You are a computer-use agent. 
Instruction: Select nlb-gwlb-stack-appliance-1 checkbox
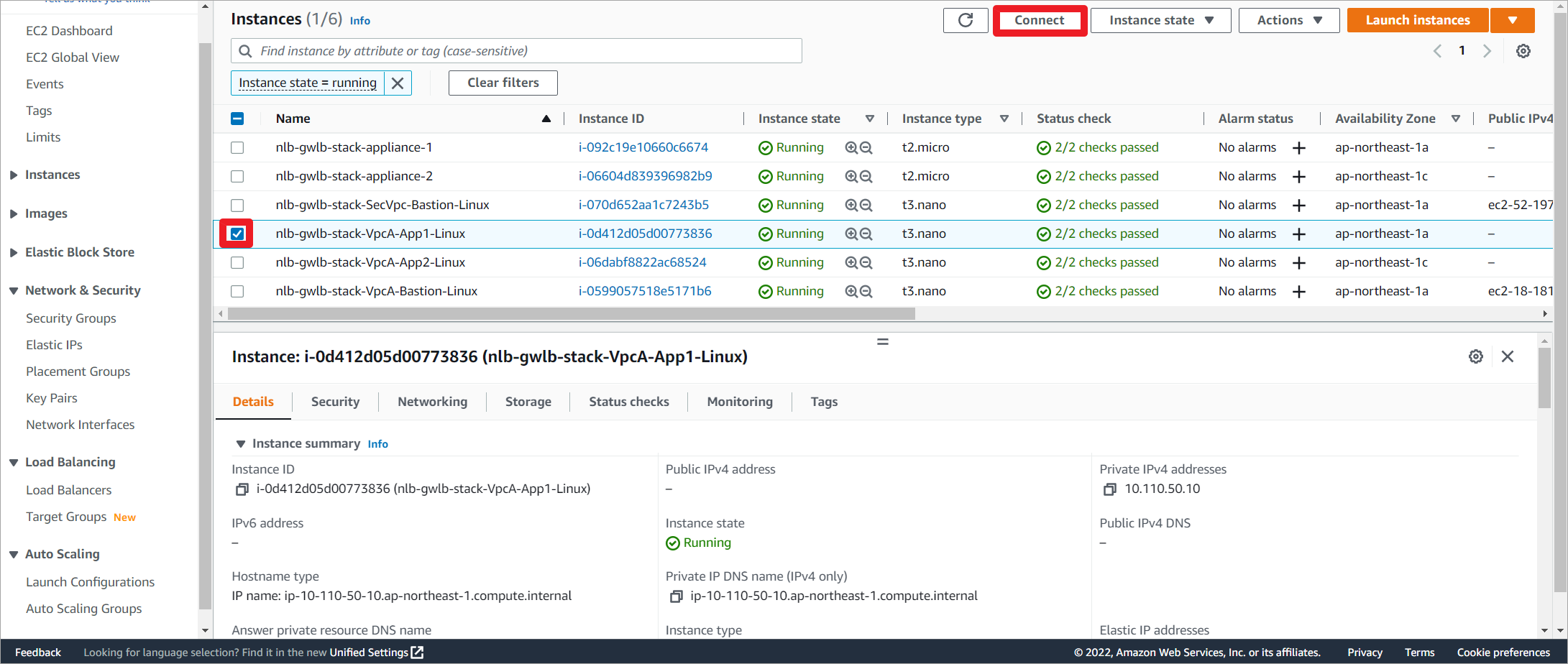pyautogui.click(x=237, y=147)
